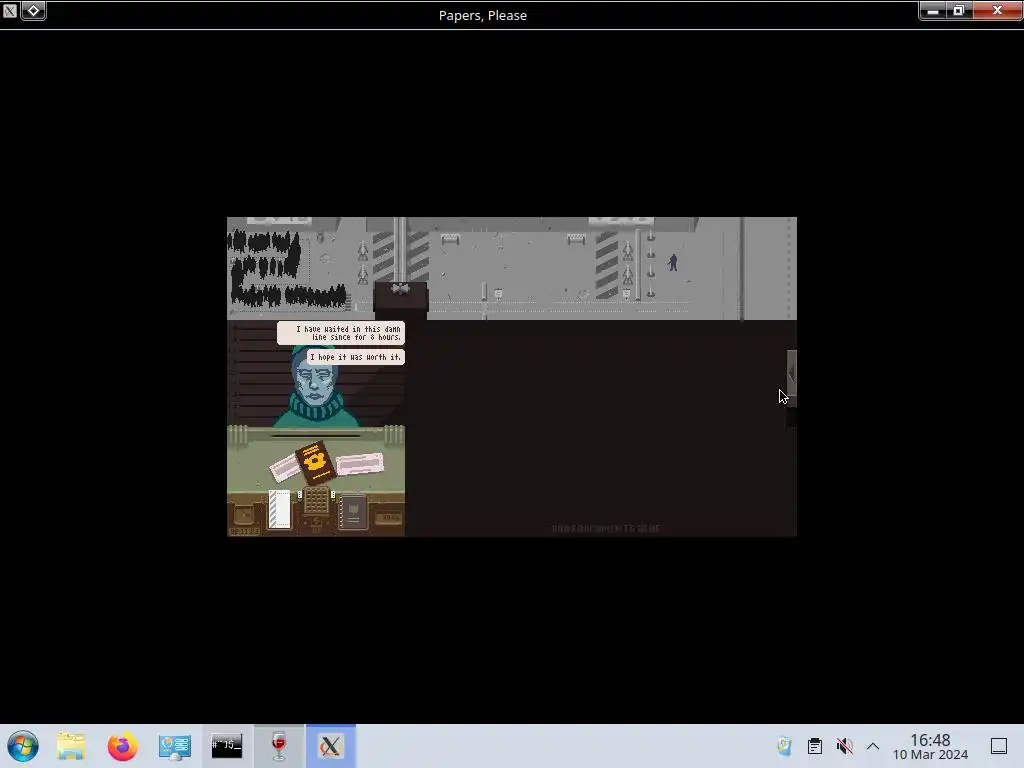This screenshot has width=1024, height=768.
Task: Open the clipboard tray icon
Action: tap(814, 746)
